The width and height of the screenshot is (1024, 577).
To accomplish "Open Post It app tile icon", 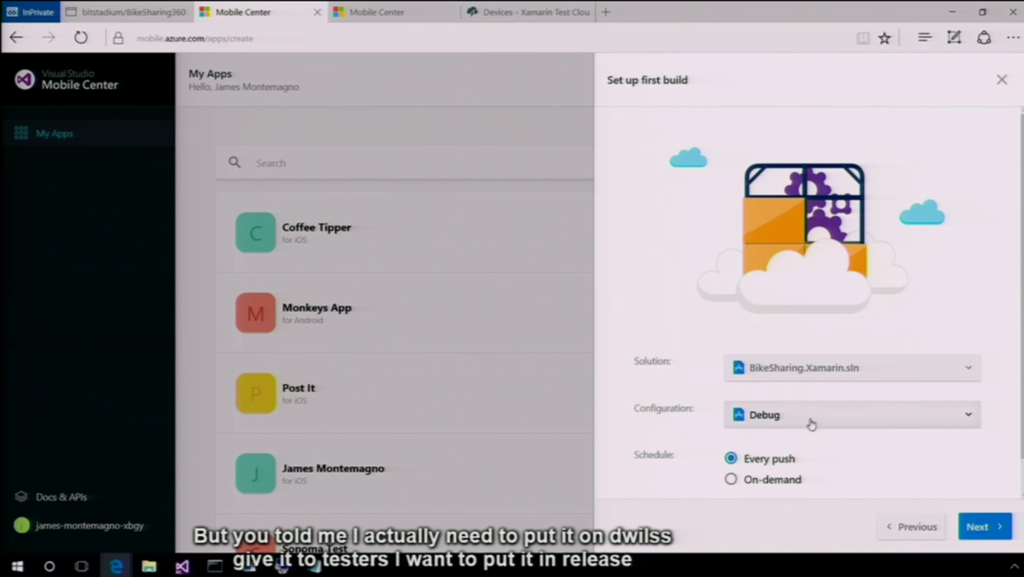I will 255,393.
